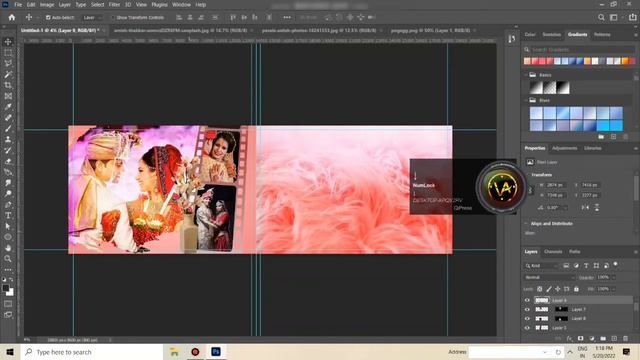640x360 pixels.
Task: Select the Move tool in the toolbox
Action: pos(8,42)
